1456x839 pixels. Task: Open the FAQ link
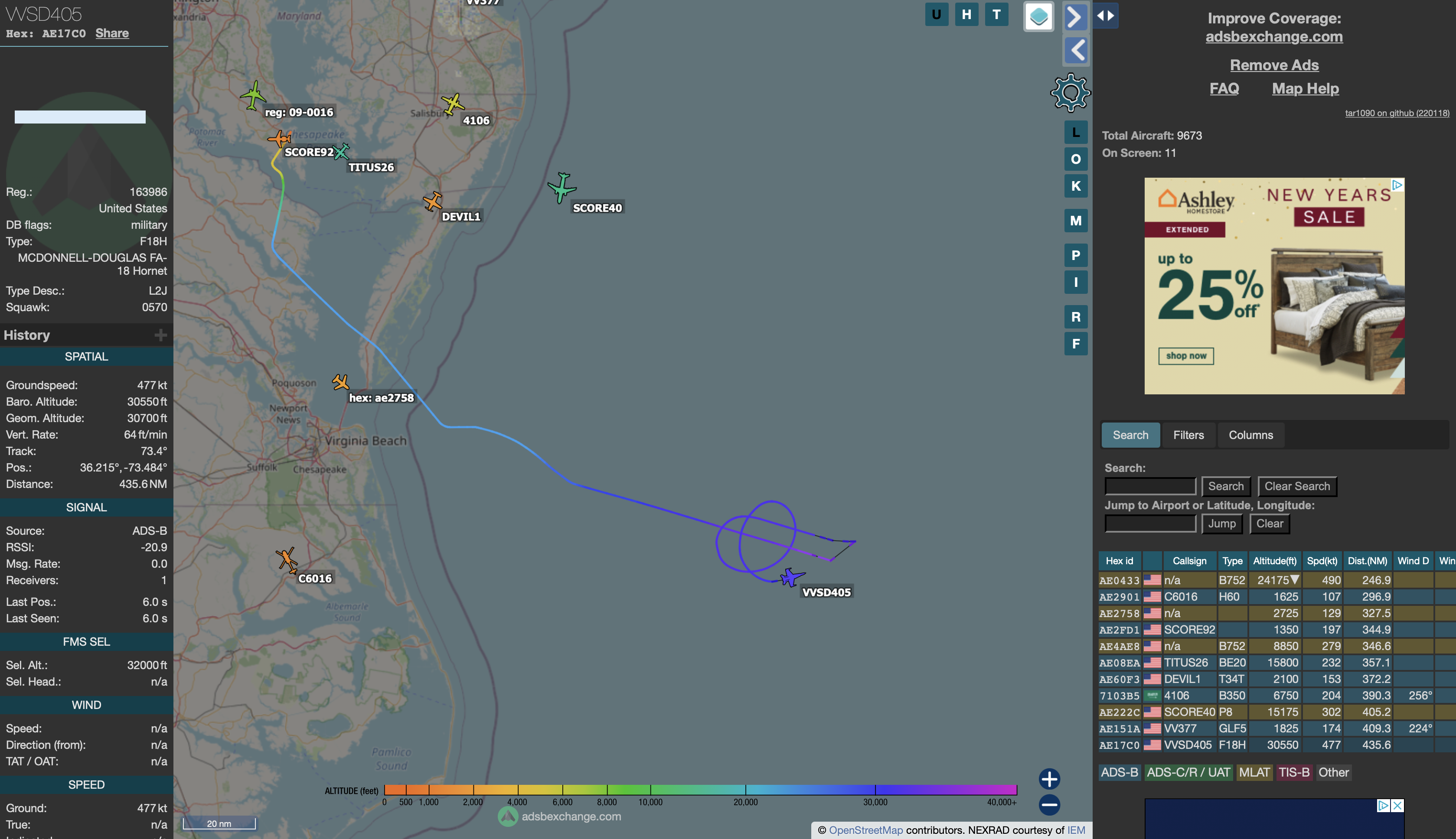pos(1224,88)
